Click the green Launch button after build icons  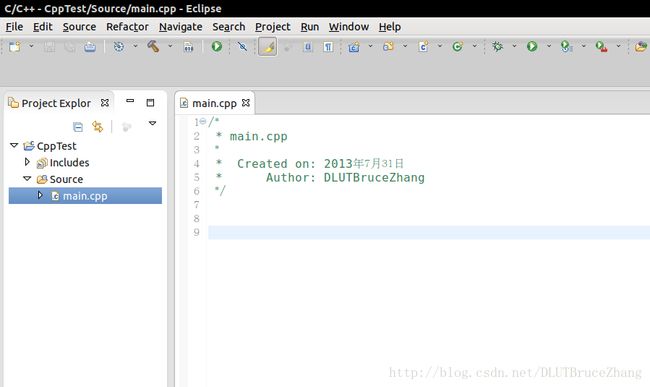pos(217,46)
